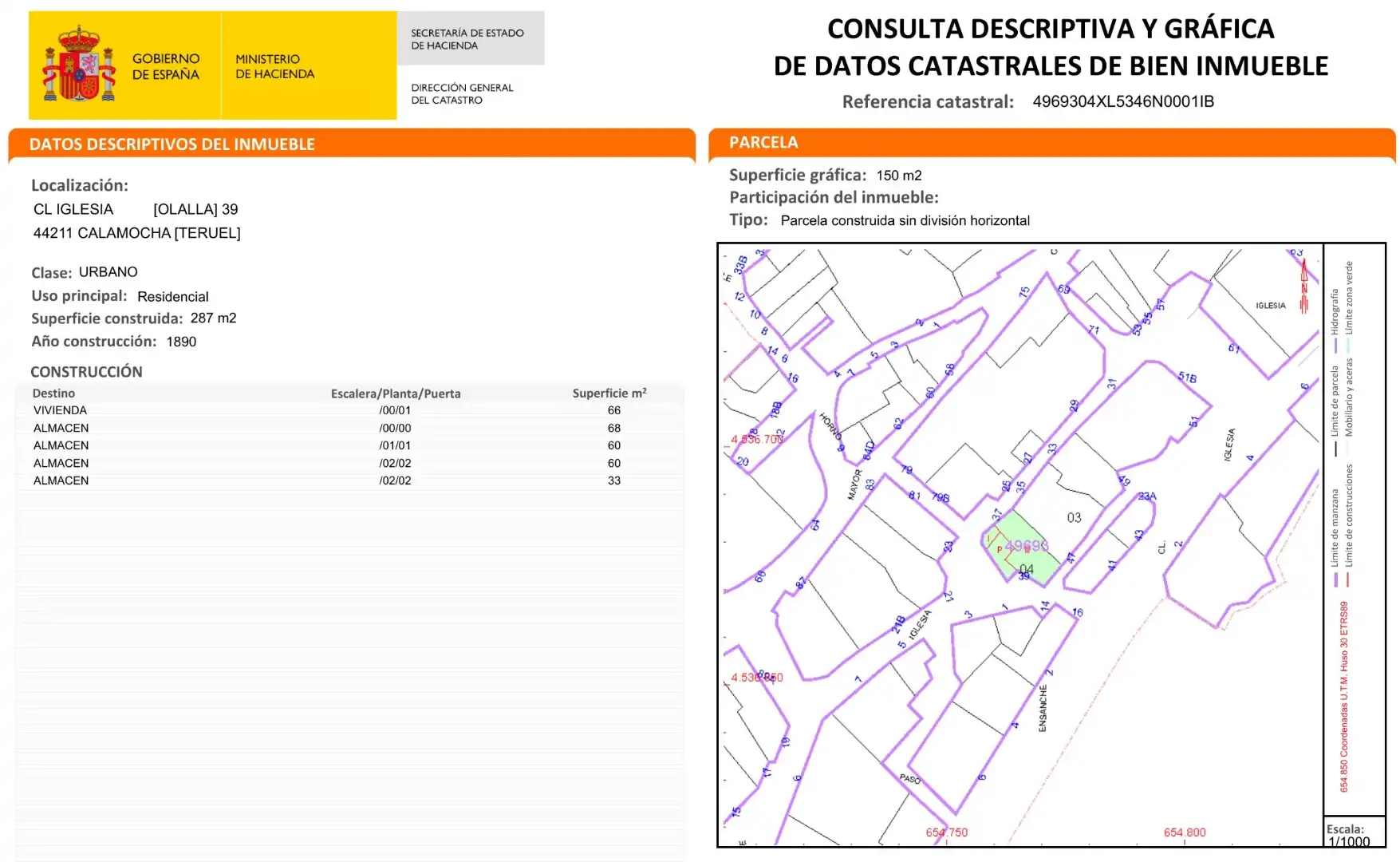1400x862 pixels.
Task: Click the purple Límite de manzana legend line
Action: tap(1335, 579)
